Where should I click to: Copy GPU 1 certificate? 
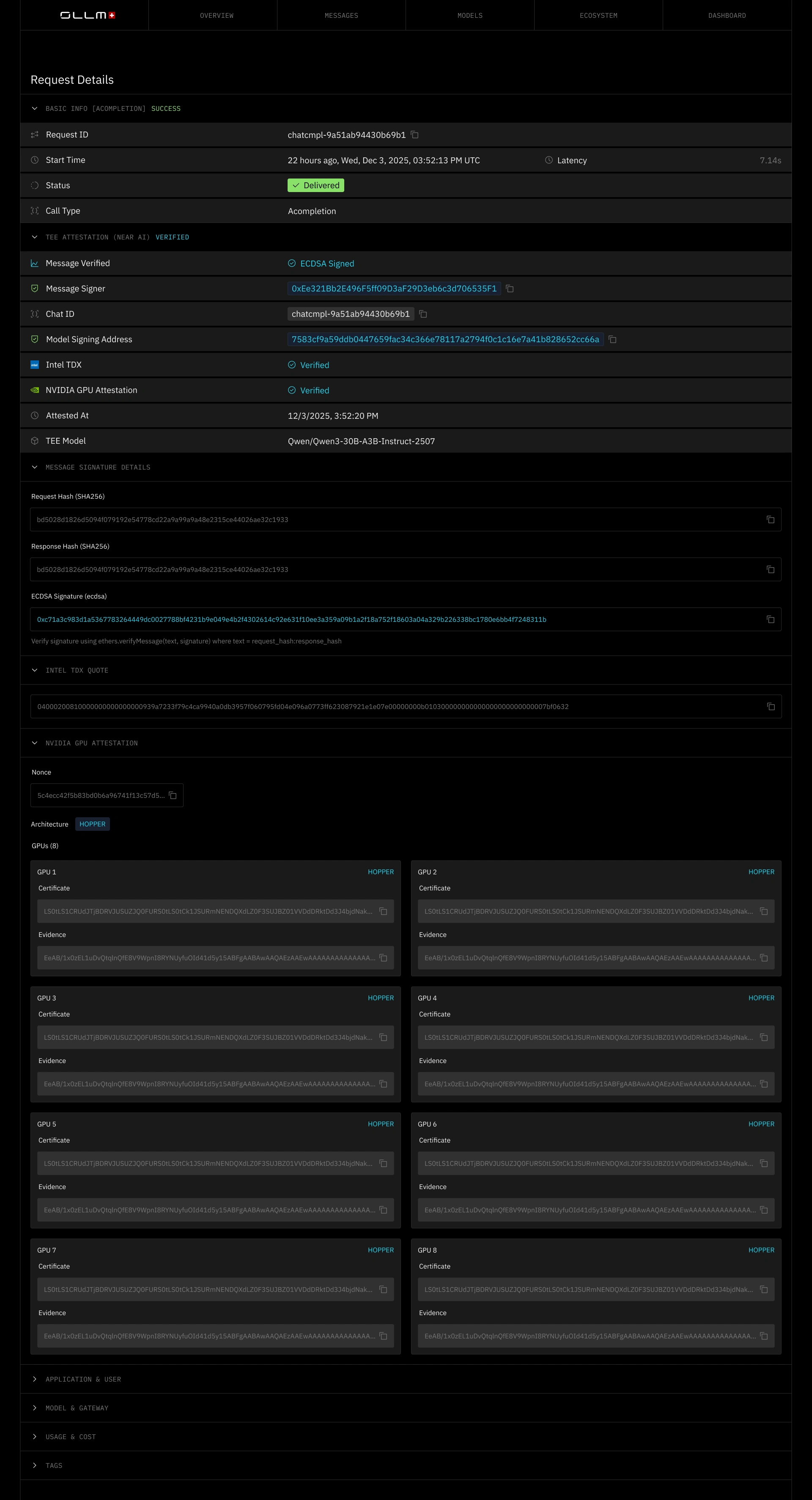pos(383,911)
